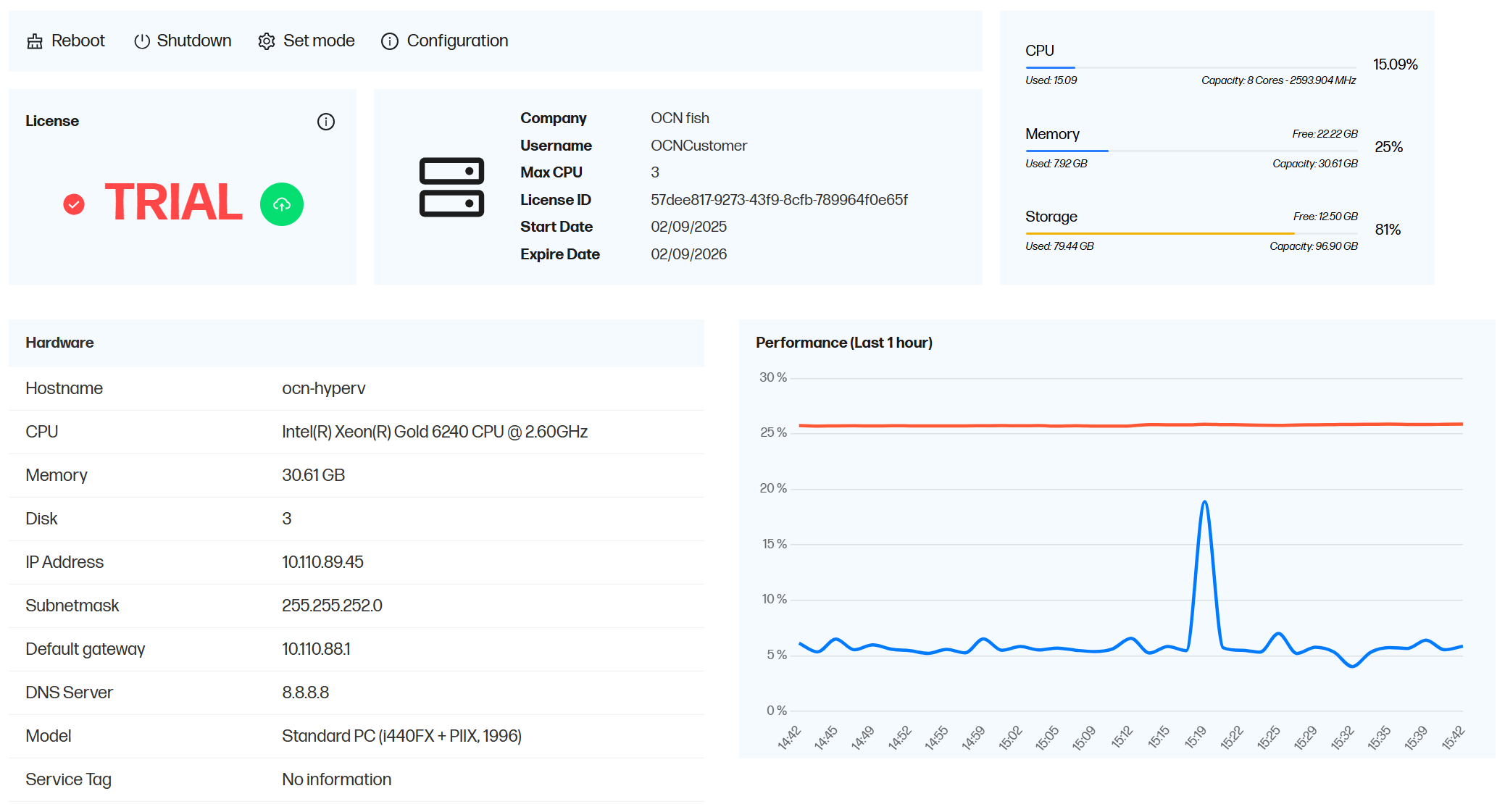1505x812 pixels.
Task: Click the red license status checkmark
Action: (x=74, y=204)
